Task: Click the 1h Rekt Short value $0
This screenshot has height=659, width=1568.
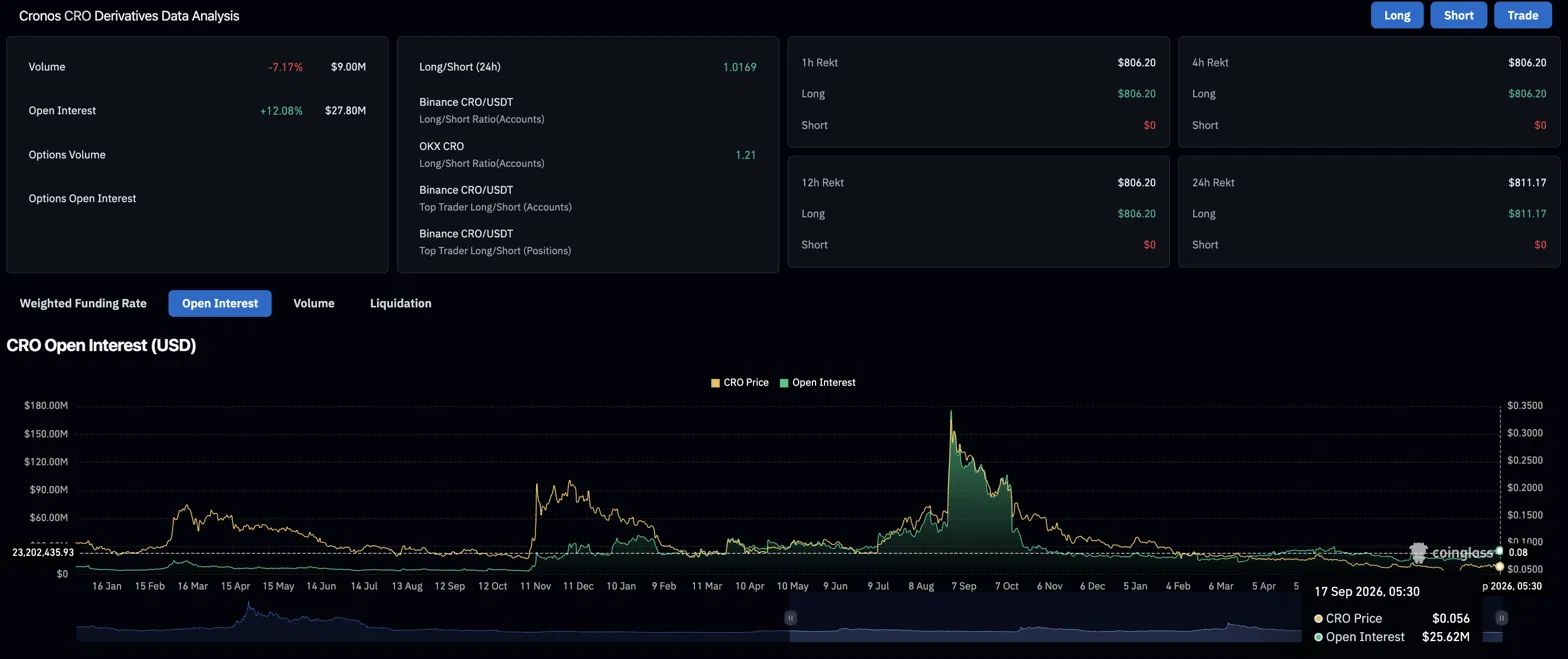Action: (x=1149, y=126)
